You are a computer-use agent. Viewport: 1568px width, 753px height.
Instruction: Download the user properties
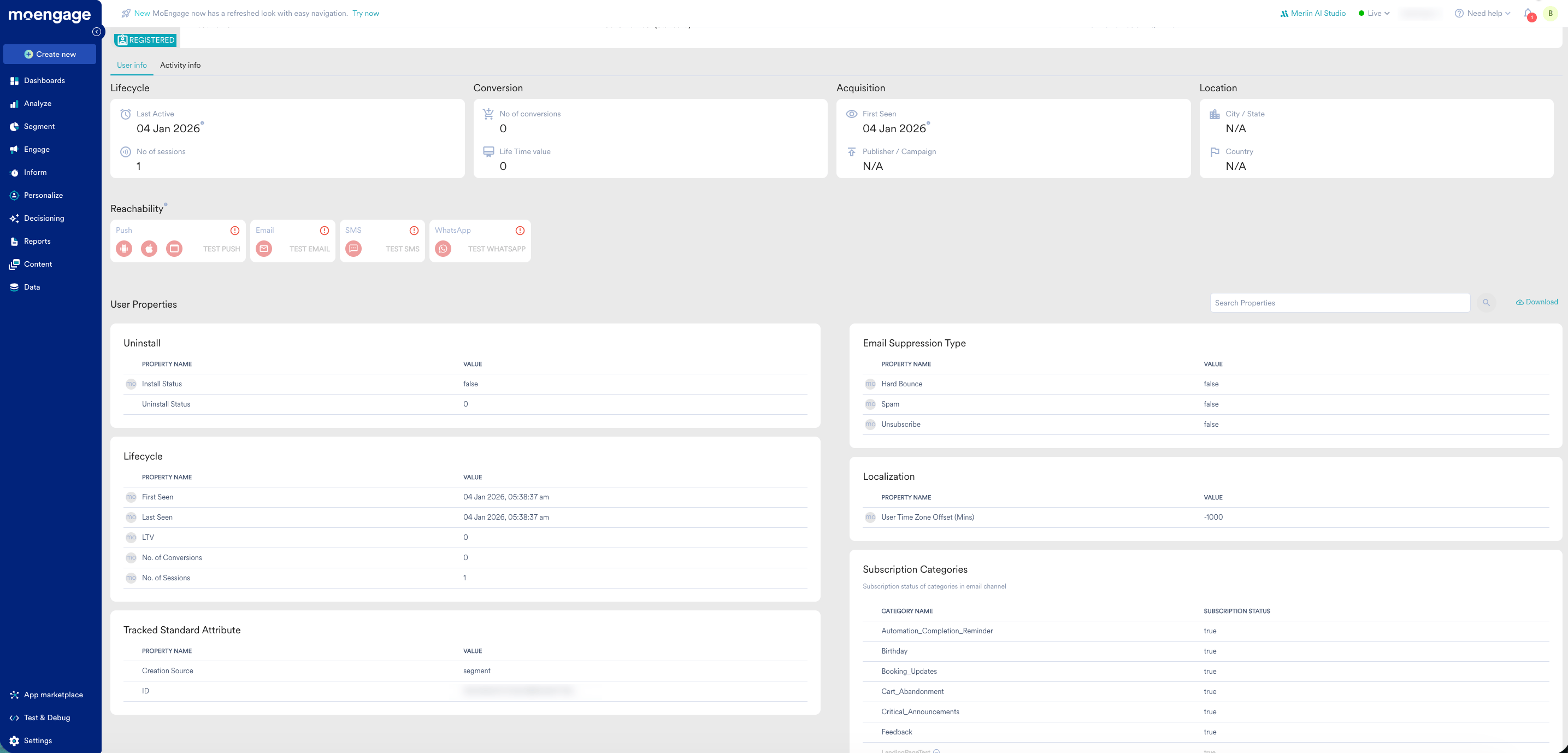[x=1537, y=302]
